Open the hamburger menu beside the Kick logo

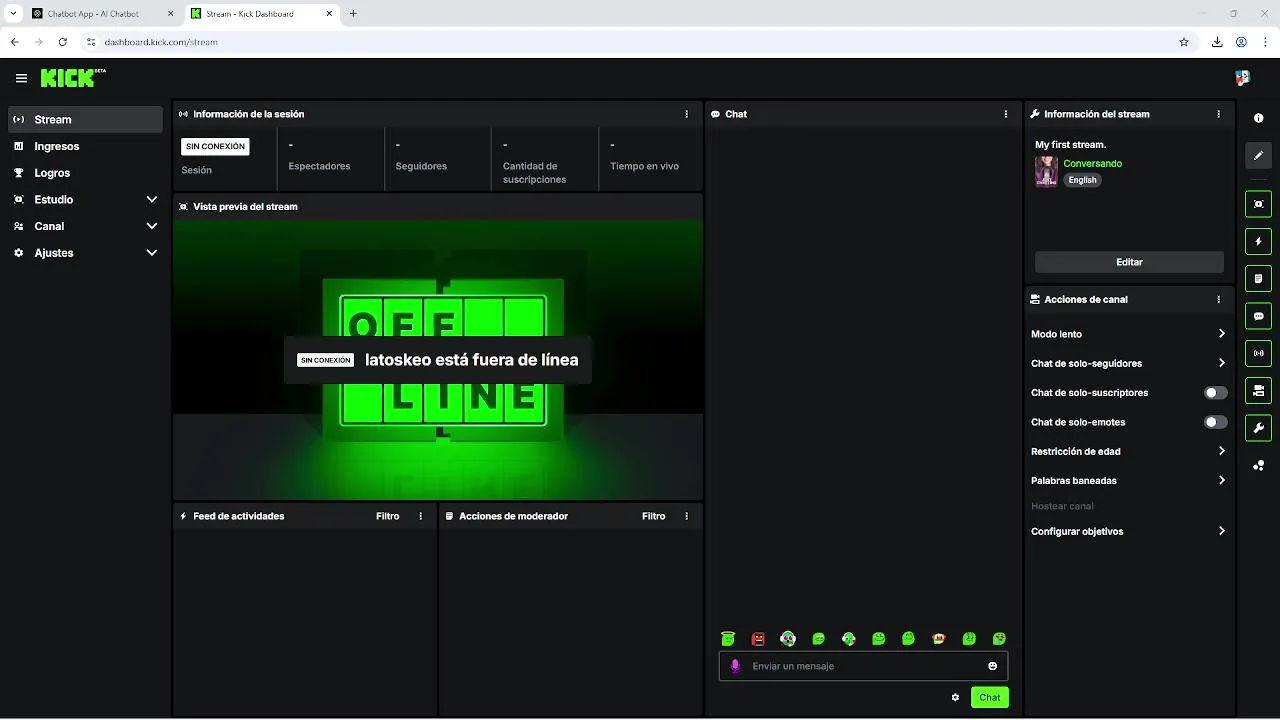(21, 78)
